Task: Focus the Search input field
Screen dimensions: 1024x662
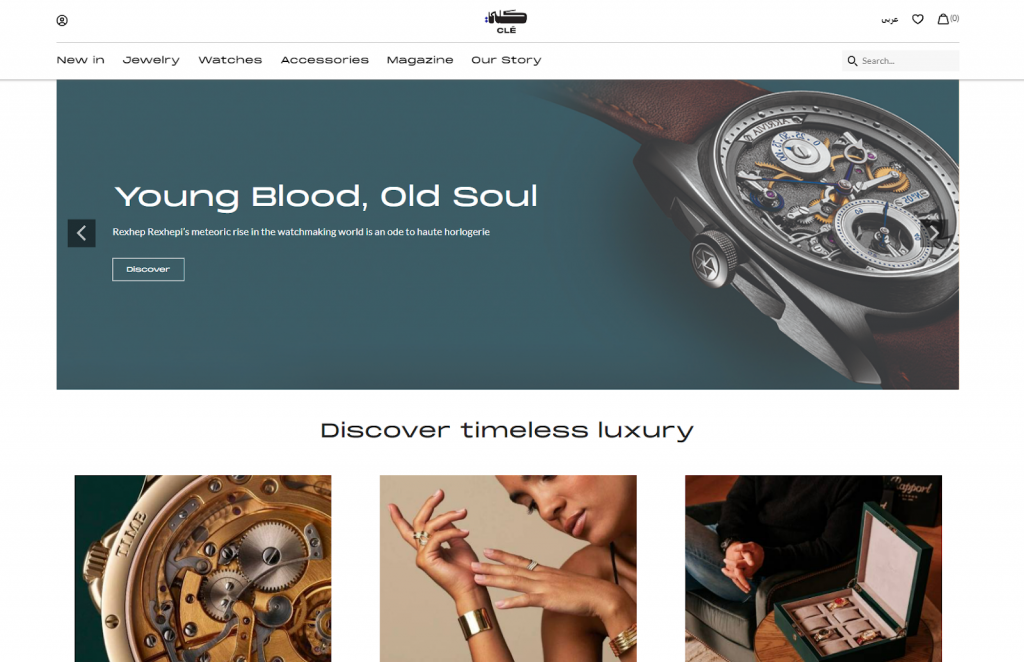Action: pyautogui.click(x=901, y=61)
